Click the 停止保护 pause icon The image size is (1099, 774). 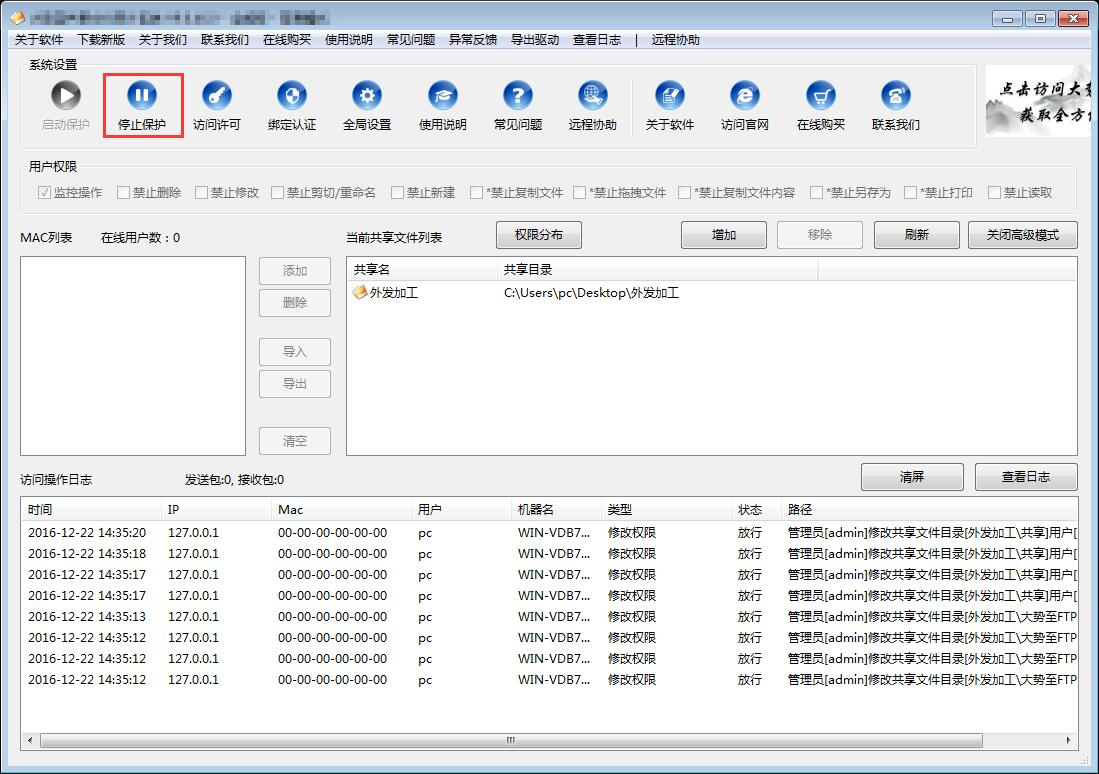142,96
